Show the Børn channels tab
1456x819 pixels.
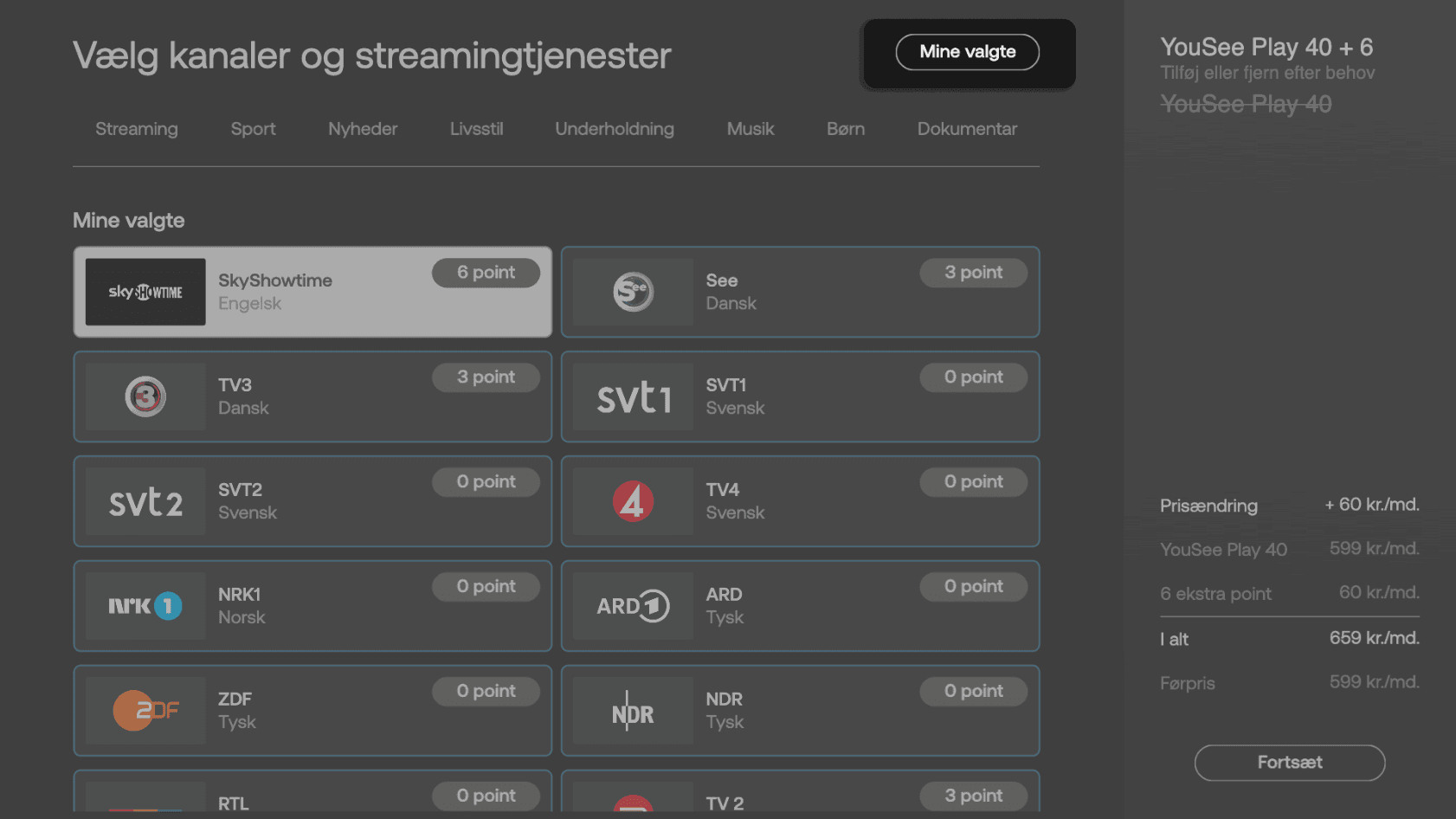(846, 129)
